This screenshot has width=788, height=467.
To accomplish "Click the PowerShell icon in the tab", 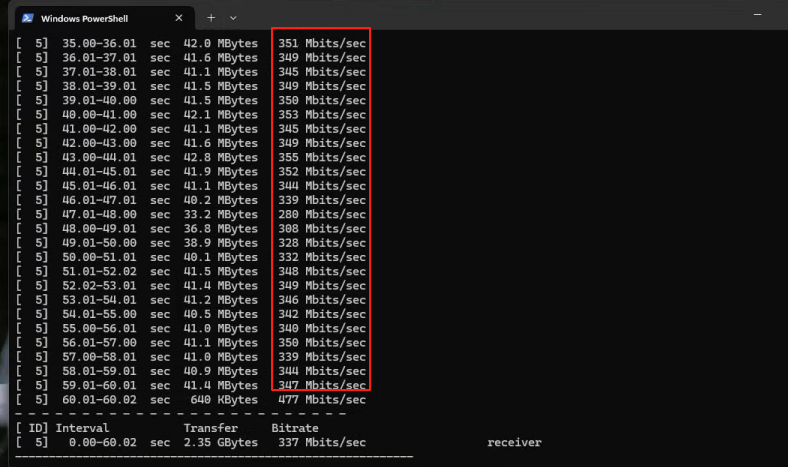I will click(27, 18).
